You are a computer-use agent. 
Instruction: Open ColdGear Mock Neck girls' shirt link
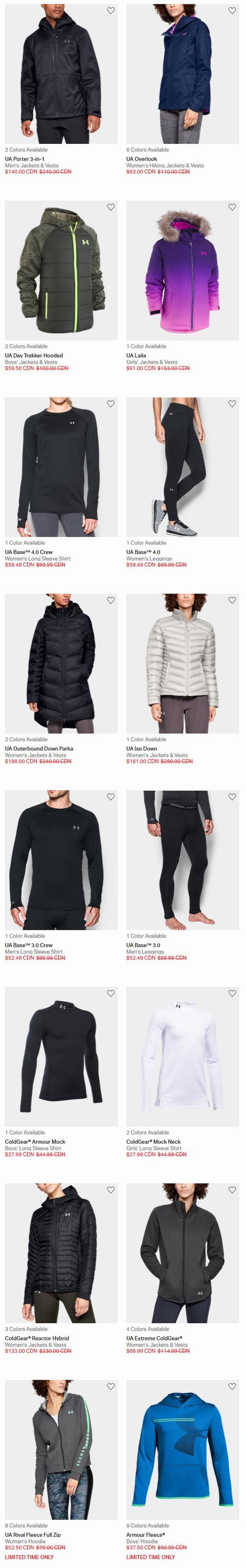coord(153,1142)
